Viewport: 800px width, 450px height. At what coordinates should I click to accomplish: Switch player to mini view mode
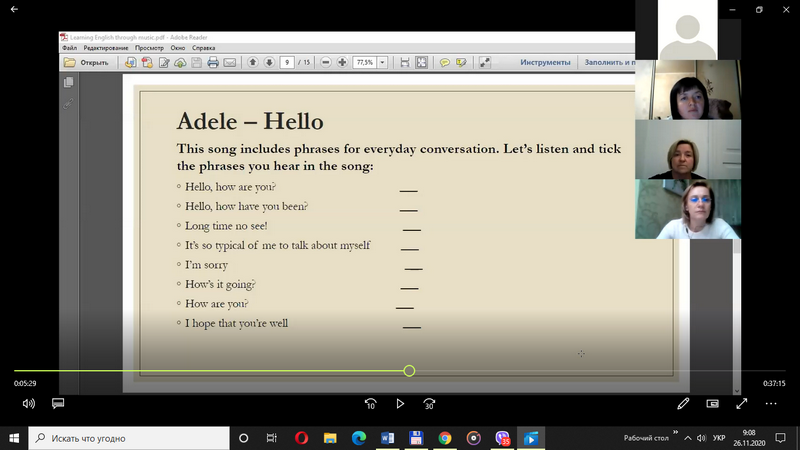[x=712, y=404]
